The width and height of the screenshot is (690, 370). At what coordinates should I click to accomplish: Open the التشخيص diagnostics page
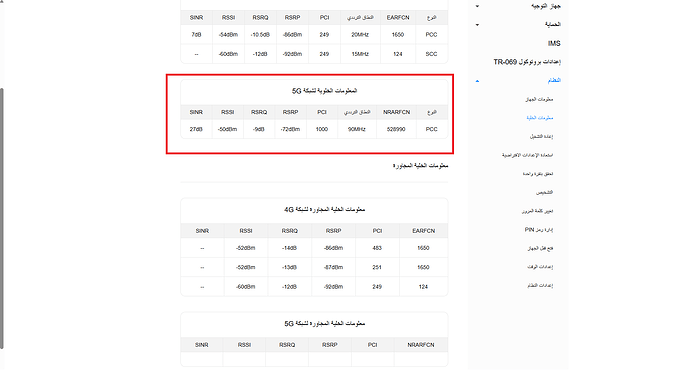pyautogui.click(x=544, y=192)
